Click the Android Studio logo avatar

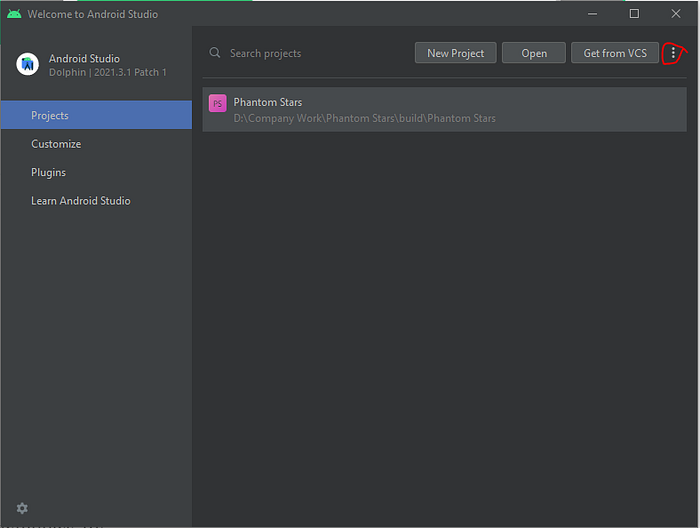pyautogui.click(x=28, y=64)
